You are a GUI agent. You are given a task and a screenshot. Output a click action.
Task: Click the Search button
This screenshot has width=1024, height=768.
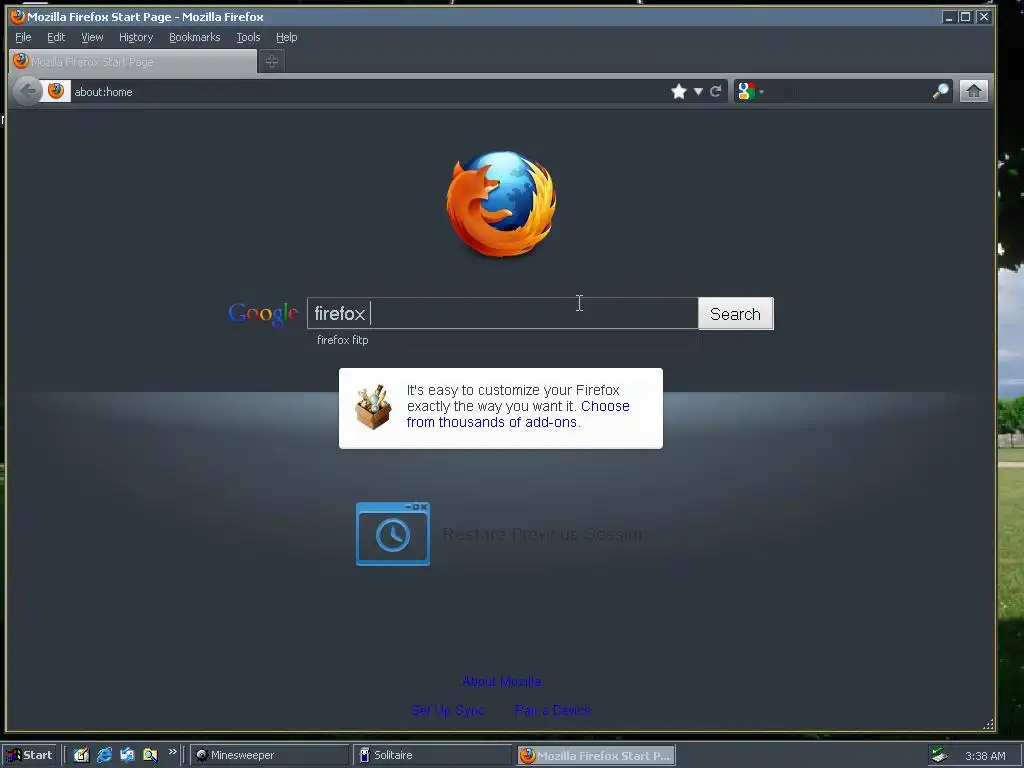point(735,314)
